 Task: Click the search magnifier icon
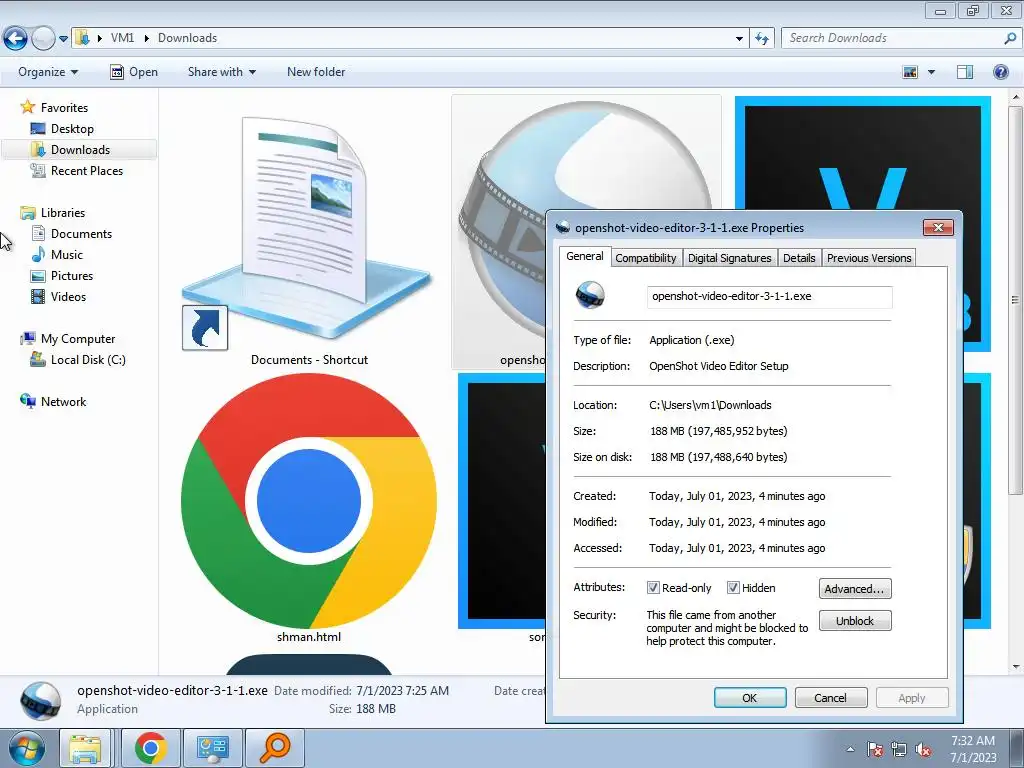click(x=1010, y=38)
